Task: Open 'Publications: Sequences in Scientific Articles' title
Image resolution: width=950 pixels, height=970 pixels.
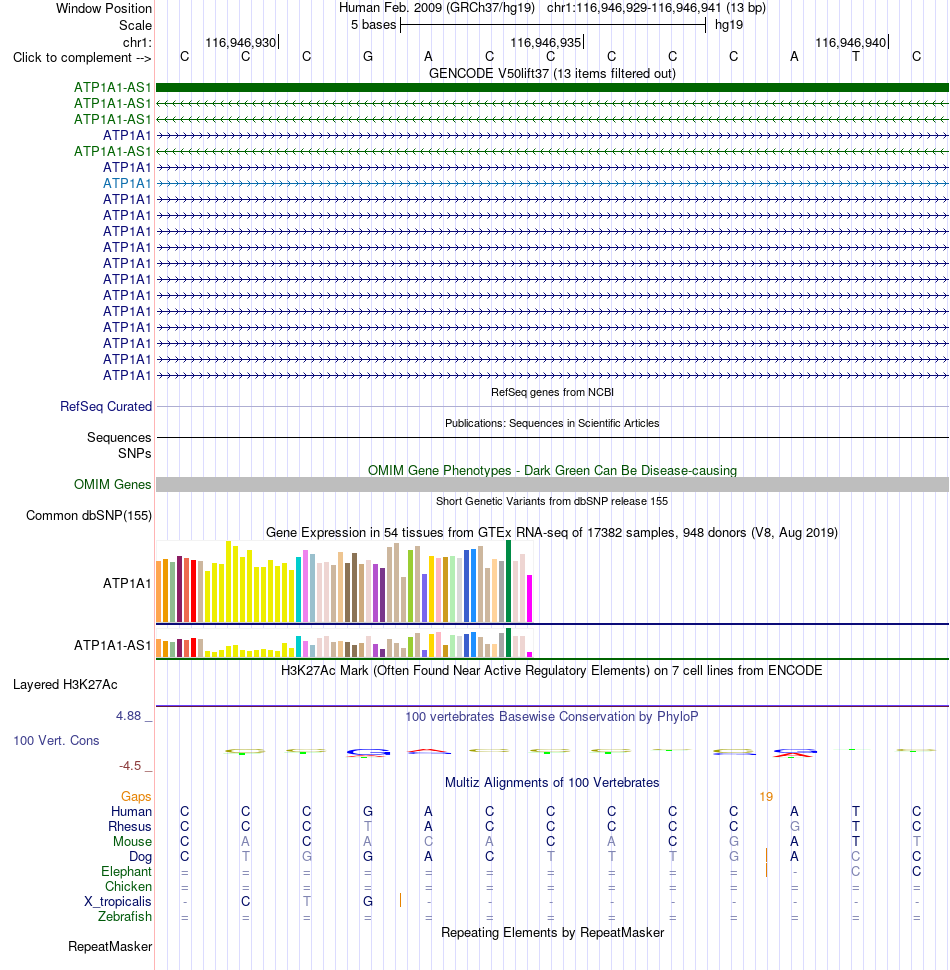Action: [x=552, y=423]
